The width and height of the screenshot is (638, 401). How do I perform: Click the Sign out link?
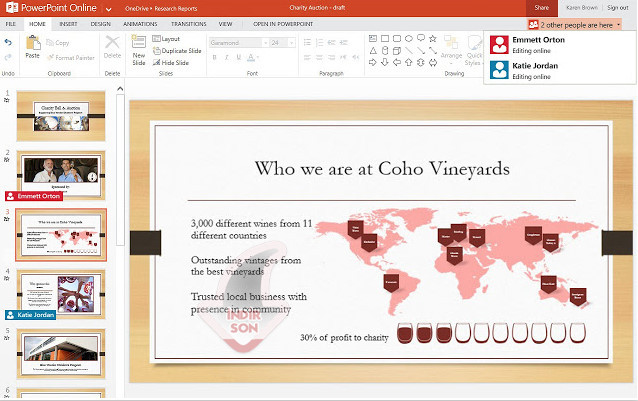[618, 8]
